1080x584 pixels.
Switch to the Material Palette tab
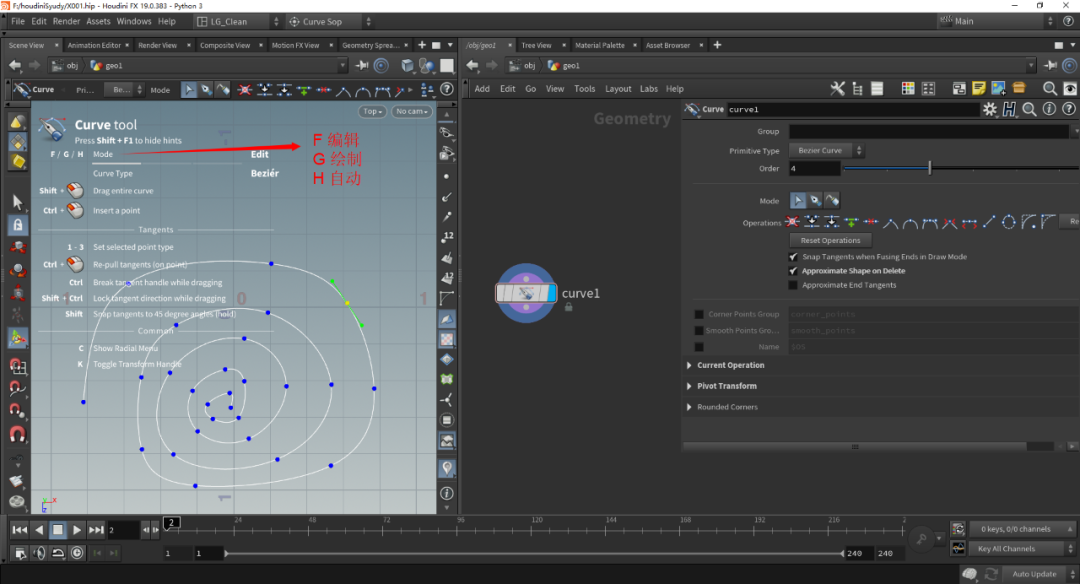coord(600,45)
